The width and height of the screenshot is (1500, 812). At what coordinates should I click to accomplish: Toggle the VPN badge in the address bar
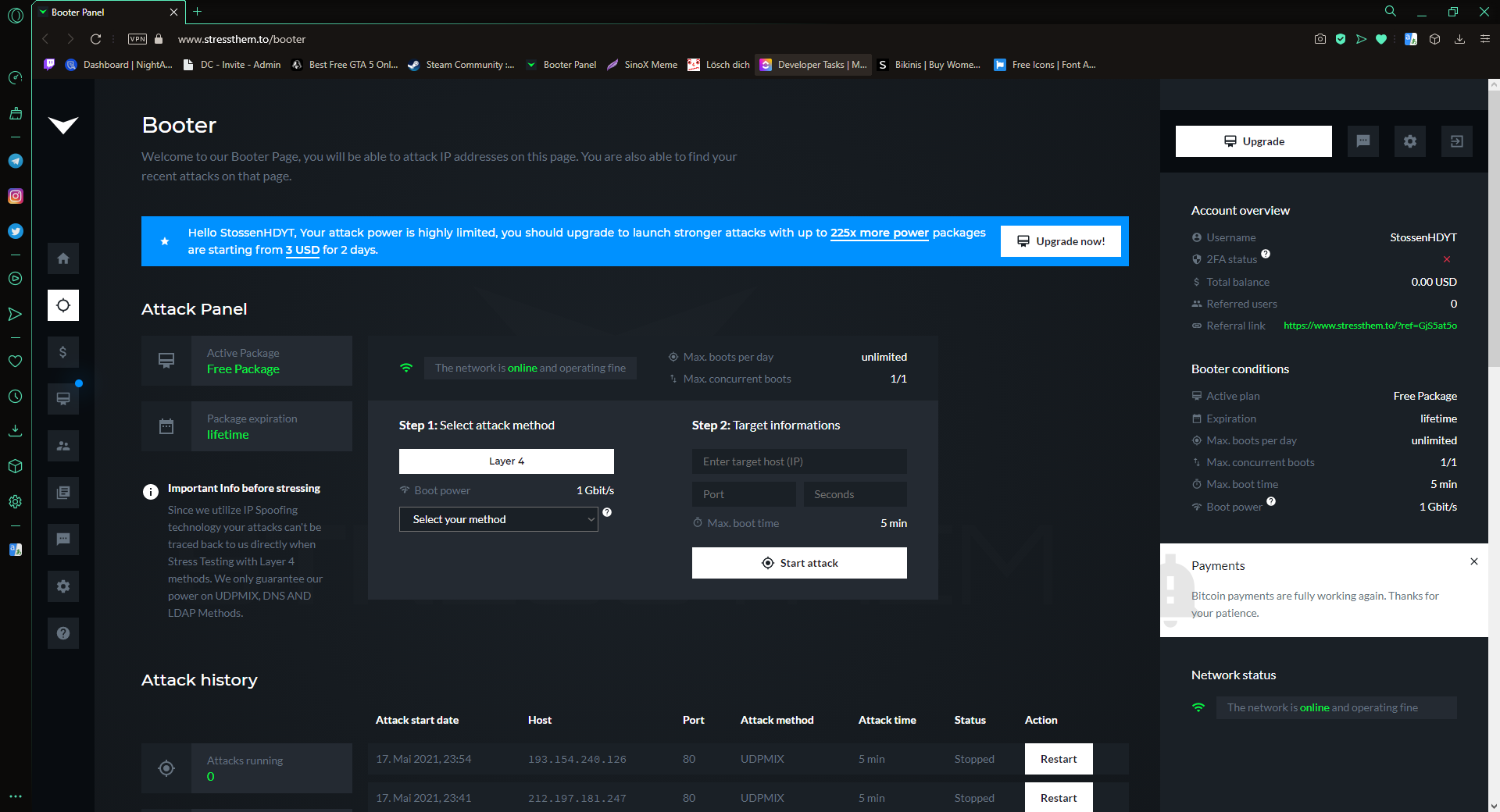tap(137, 39)
